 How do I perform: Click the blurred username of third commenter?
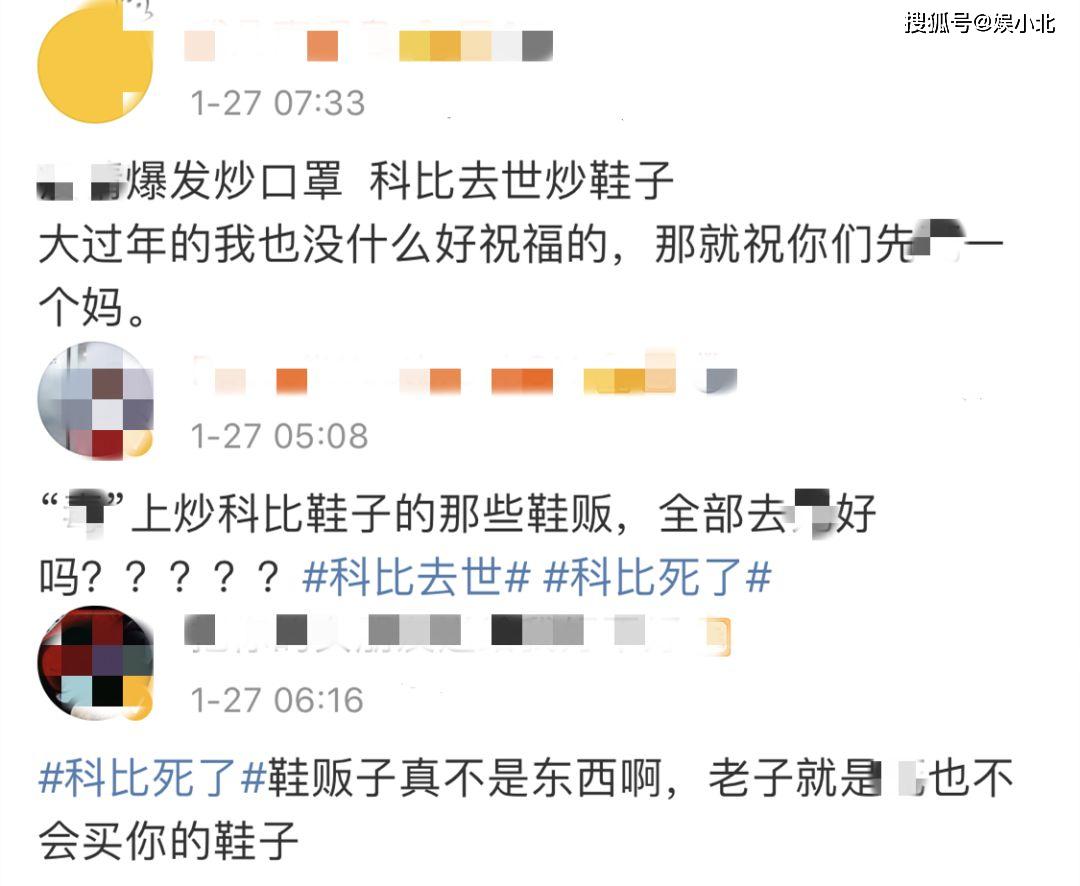pos(457,632)
